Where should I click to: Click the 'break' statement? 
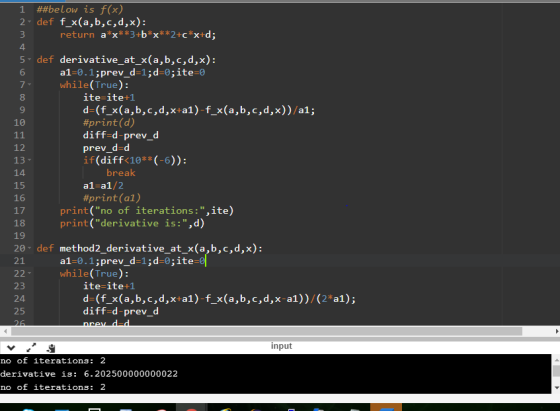point(121,173)
